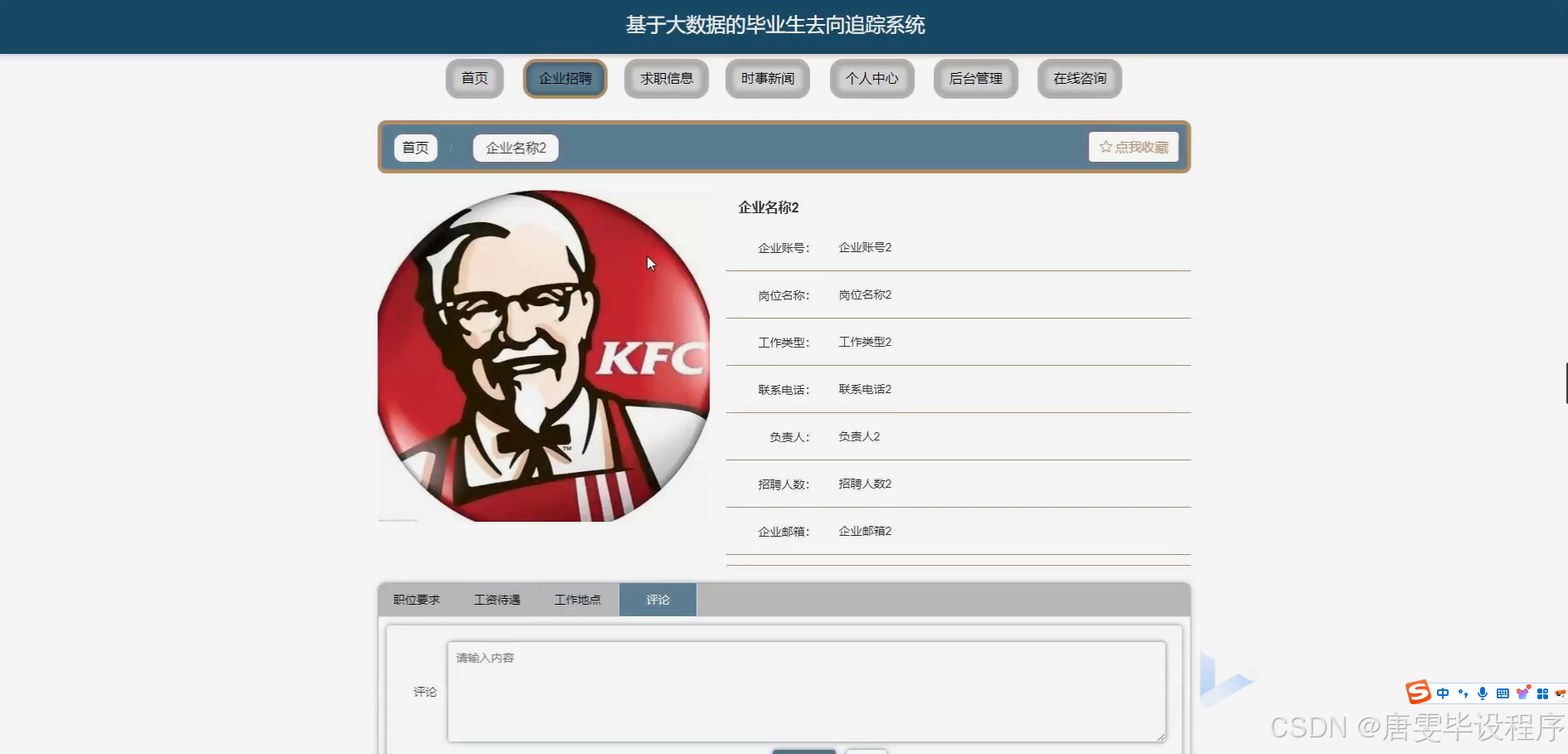Image resolution: width=1568 pixels, height=754 pixels.
Task: Open the soft keyboard icon in IME bar
Action: (1502, 693)
